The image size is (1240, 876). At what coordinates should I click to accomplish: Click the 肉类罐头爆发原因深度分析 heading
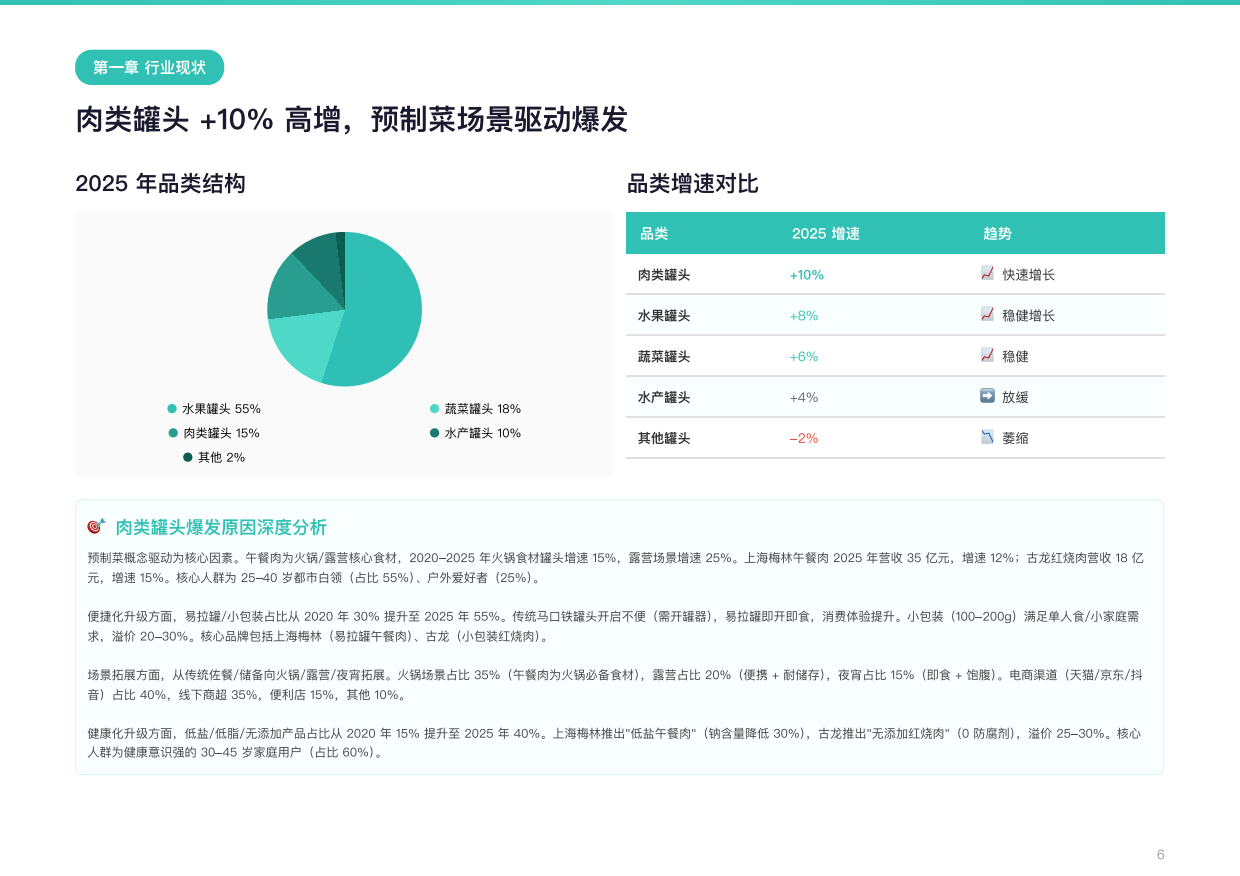(221, 527)
